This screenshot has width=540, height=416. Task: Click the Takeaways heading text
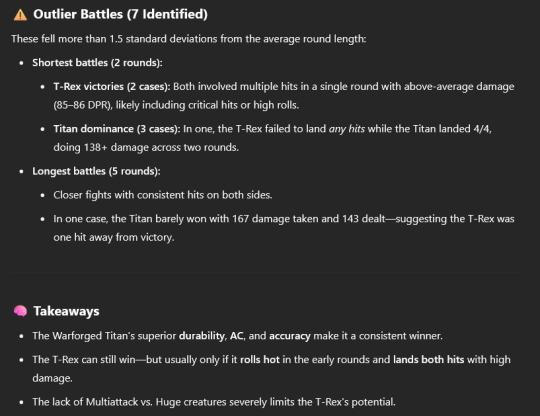coord(66,311)
